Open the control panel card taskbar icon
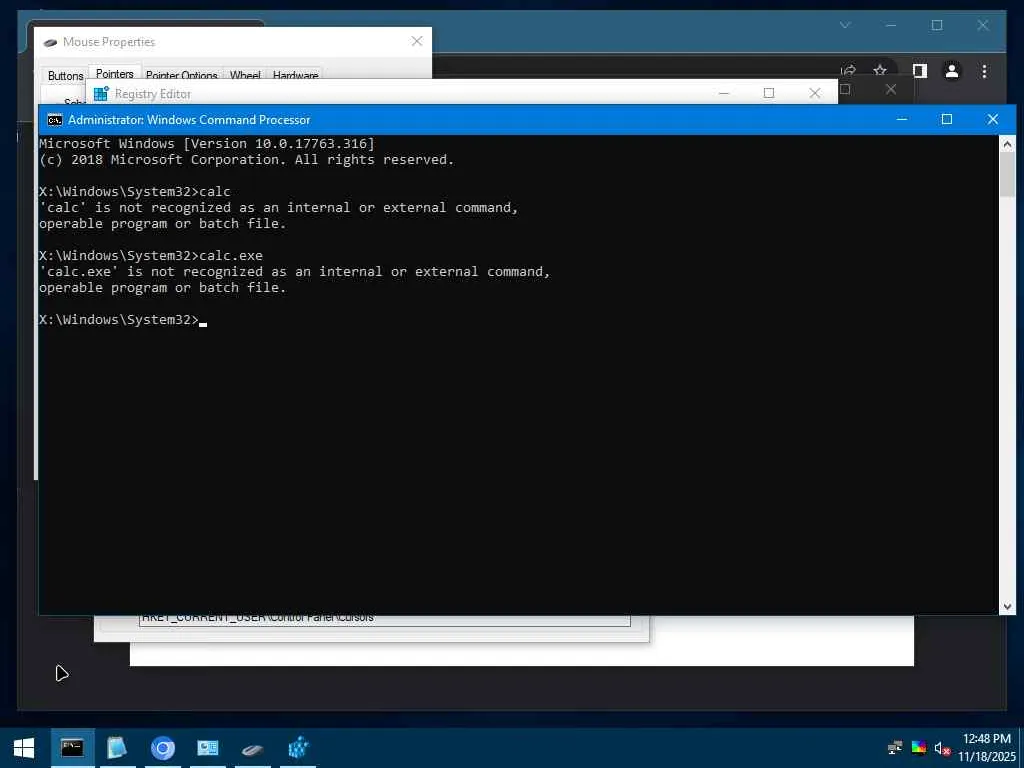The image size is (1024, 768). [x=208, y=748]
